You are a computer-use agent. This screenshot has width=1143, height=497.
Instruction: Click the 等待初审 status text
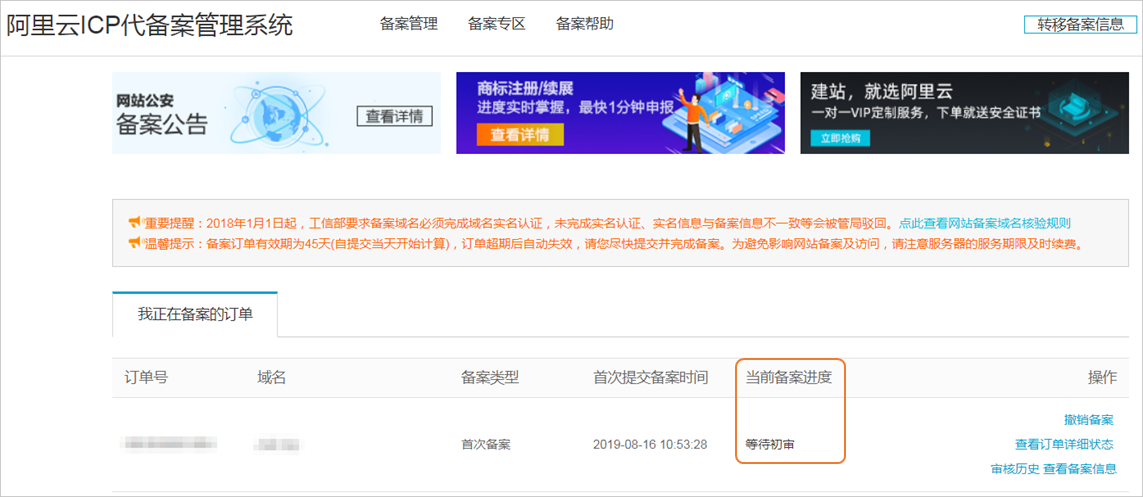pyautogui.click(x=770, y=444)
